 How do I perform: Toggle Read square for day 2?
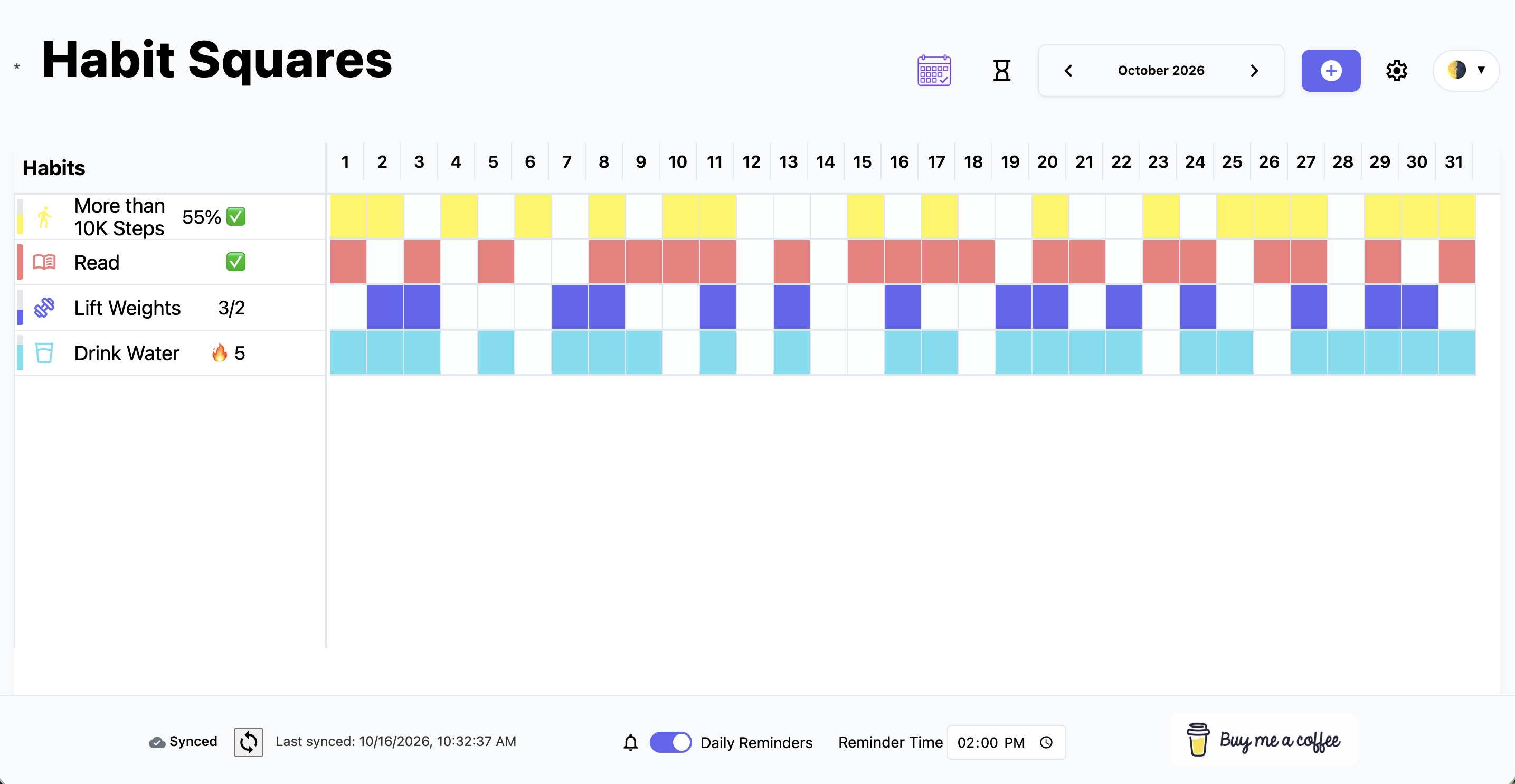[x=385, y=262]
